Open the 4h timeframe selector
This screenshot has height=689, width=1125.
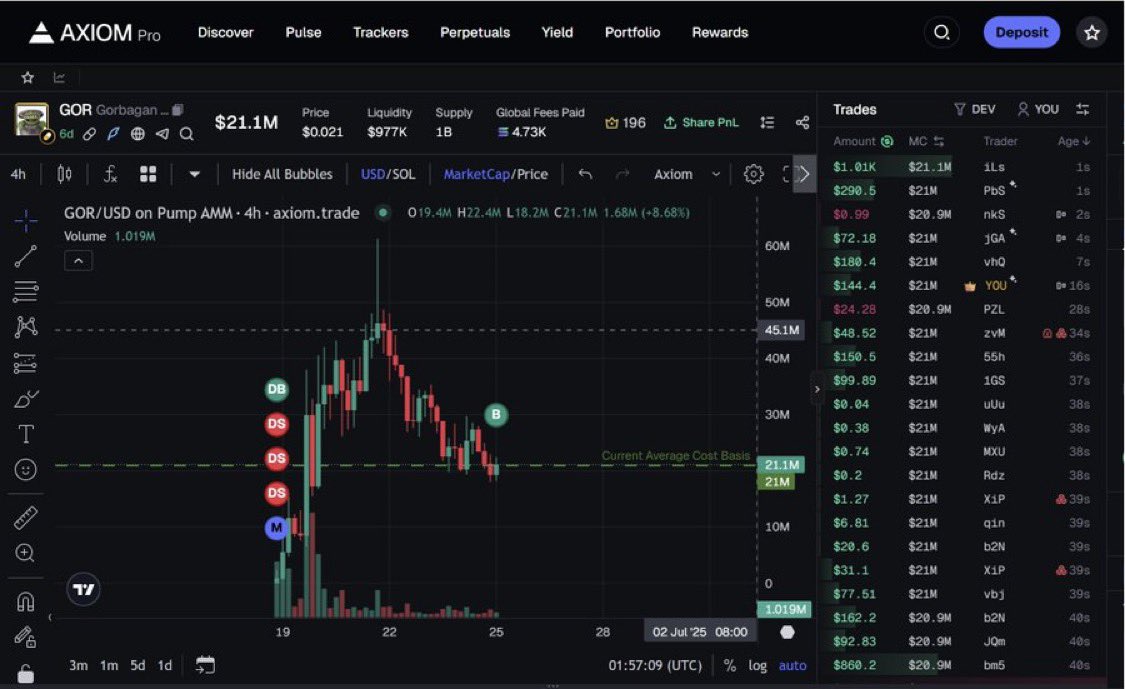[x=19, y=174]
